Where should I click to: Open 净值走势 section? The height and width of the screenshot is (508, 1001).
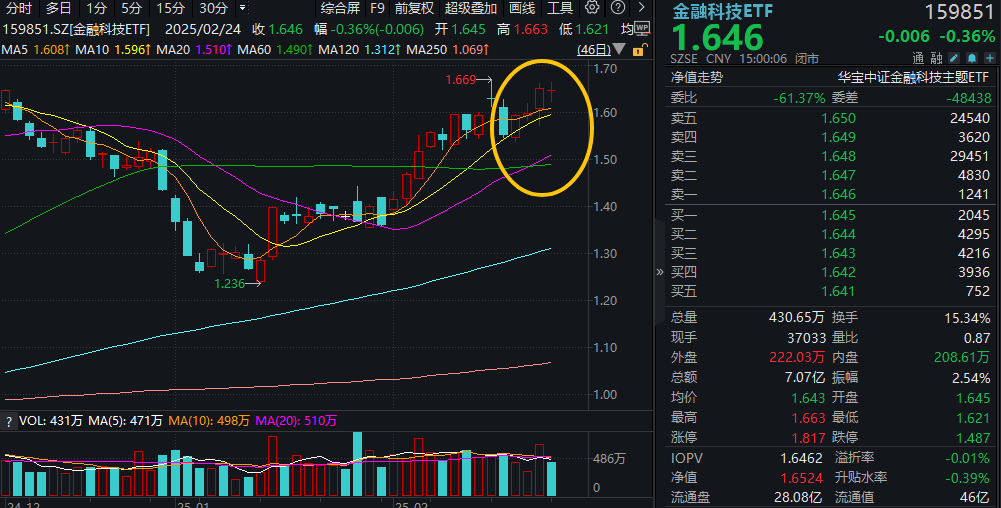coord(697,78)
